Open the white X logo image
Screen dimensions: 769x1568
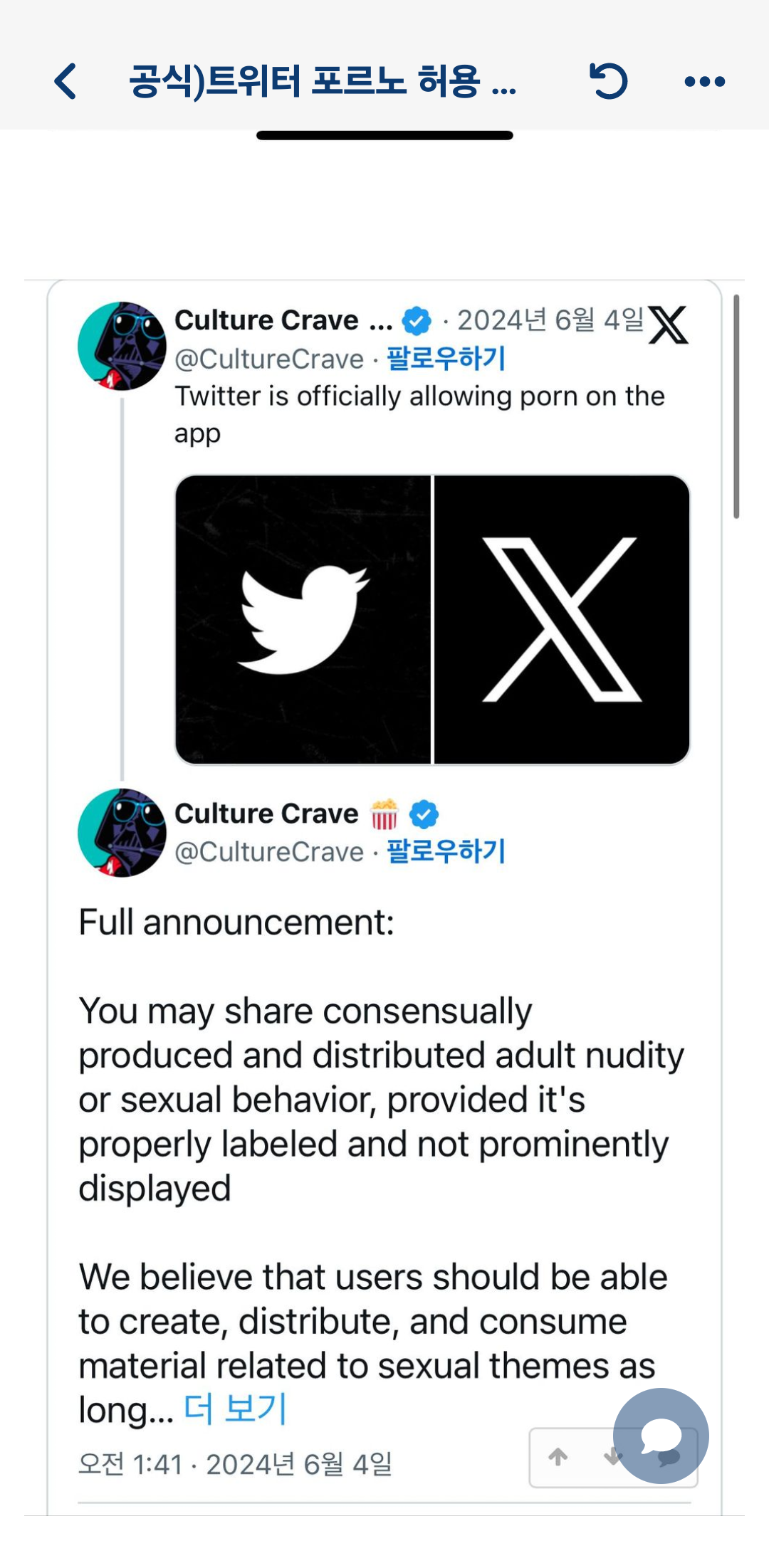(562, 619)
